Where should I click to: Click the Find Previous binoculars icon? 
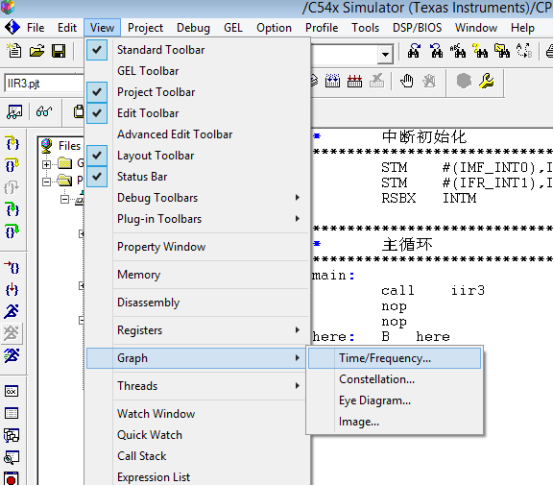click(437, 51)
